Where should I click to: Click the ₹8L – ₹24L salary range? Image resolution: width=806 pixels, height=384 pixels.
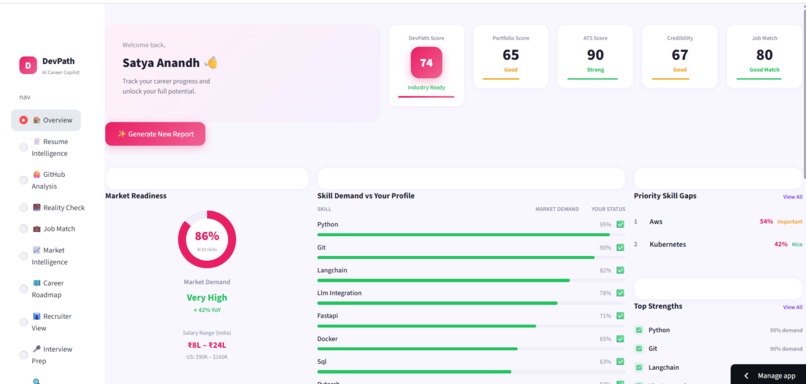[x=207, y=345]
